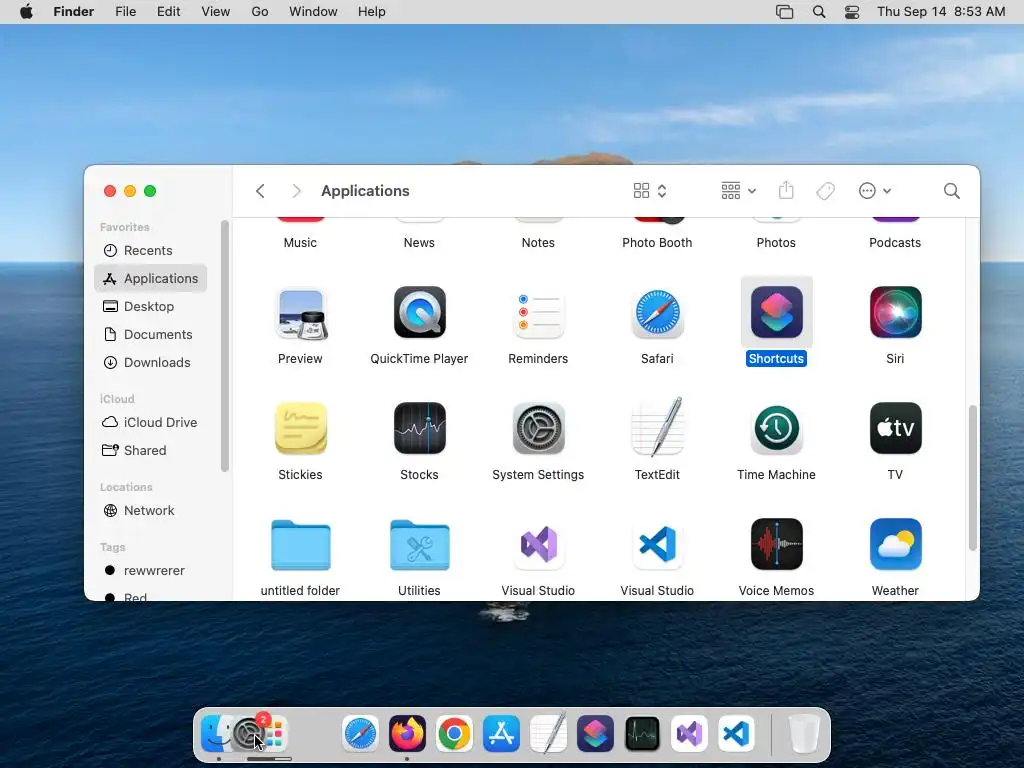This screenshot has width=1024, height=768.
Task: Select the Stickies app icon
Action: [x=300, y=428]
